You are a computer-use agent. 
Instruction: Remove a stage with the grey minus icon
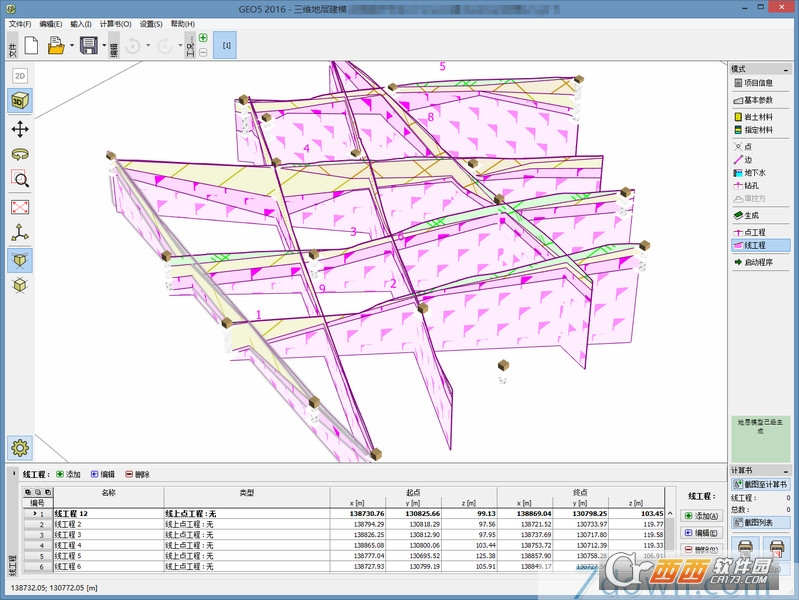[x=203, y=52]
